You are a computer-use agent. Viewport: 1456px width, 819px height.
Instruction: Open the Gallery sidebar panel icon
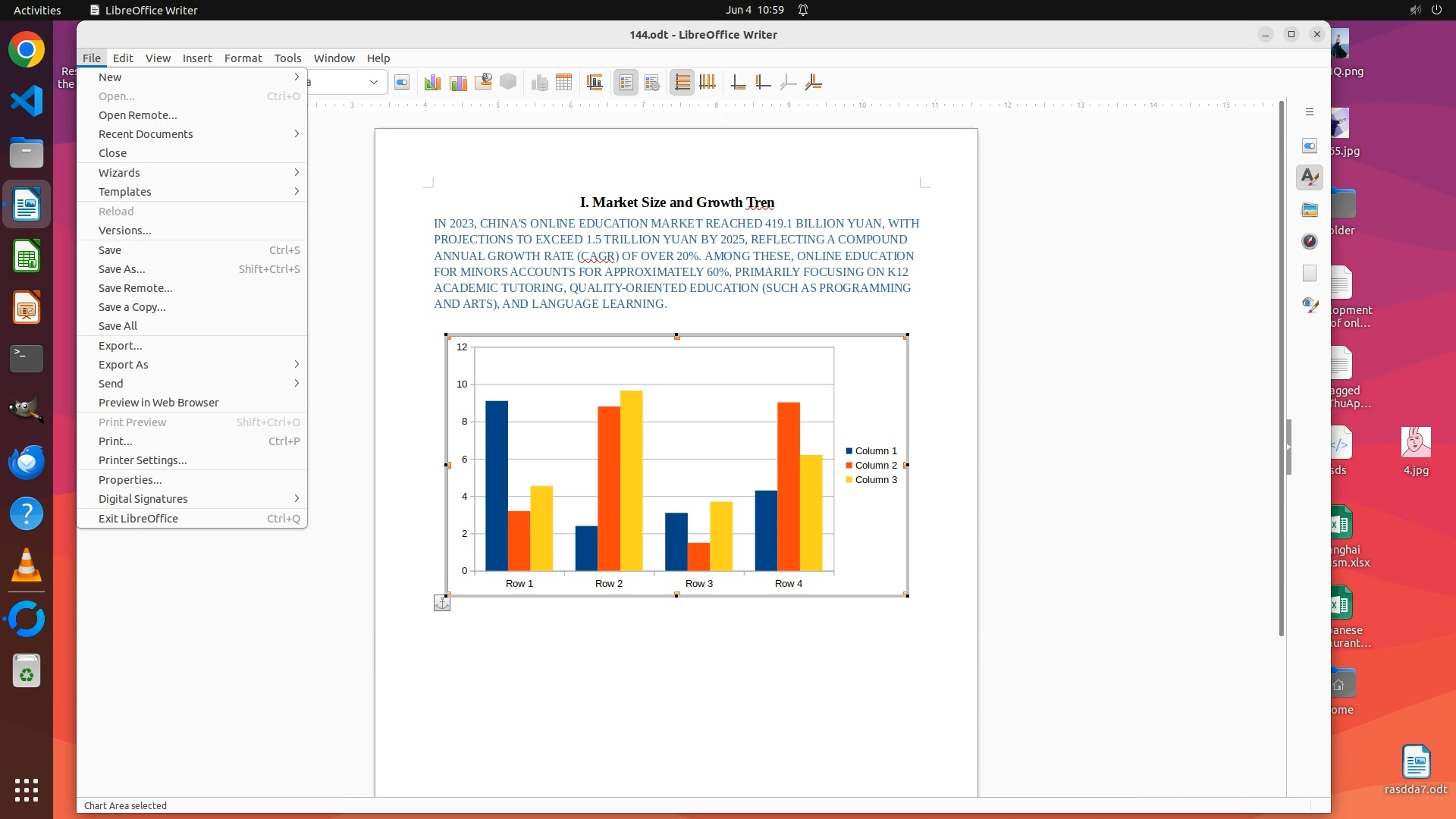tap(1310, 209)
